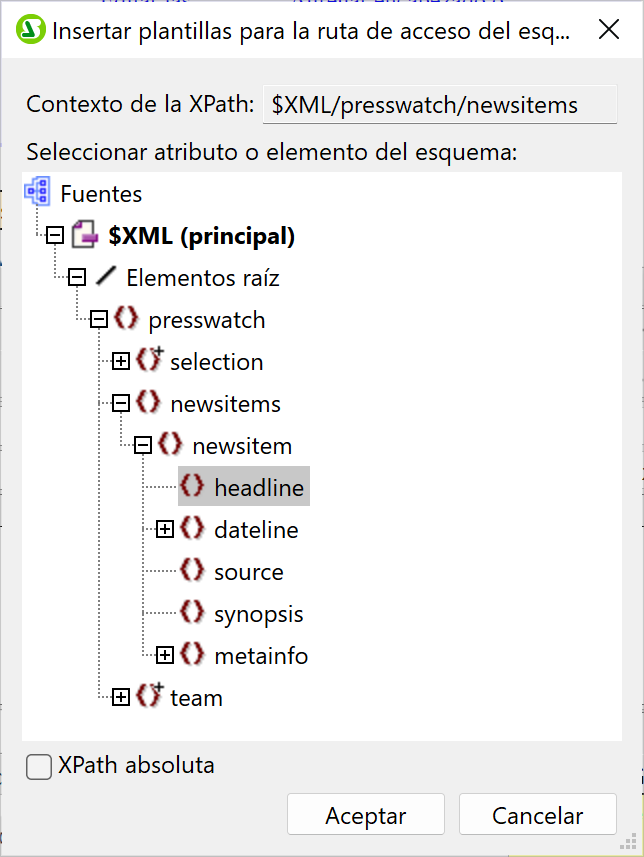Viewport: 644px width, 857px height.
Task: Click the synopsis element braces icon
Action: coord(193,613)
